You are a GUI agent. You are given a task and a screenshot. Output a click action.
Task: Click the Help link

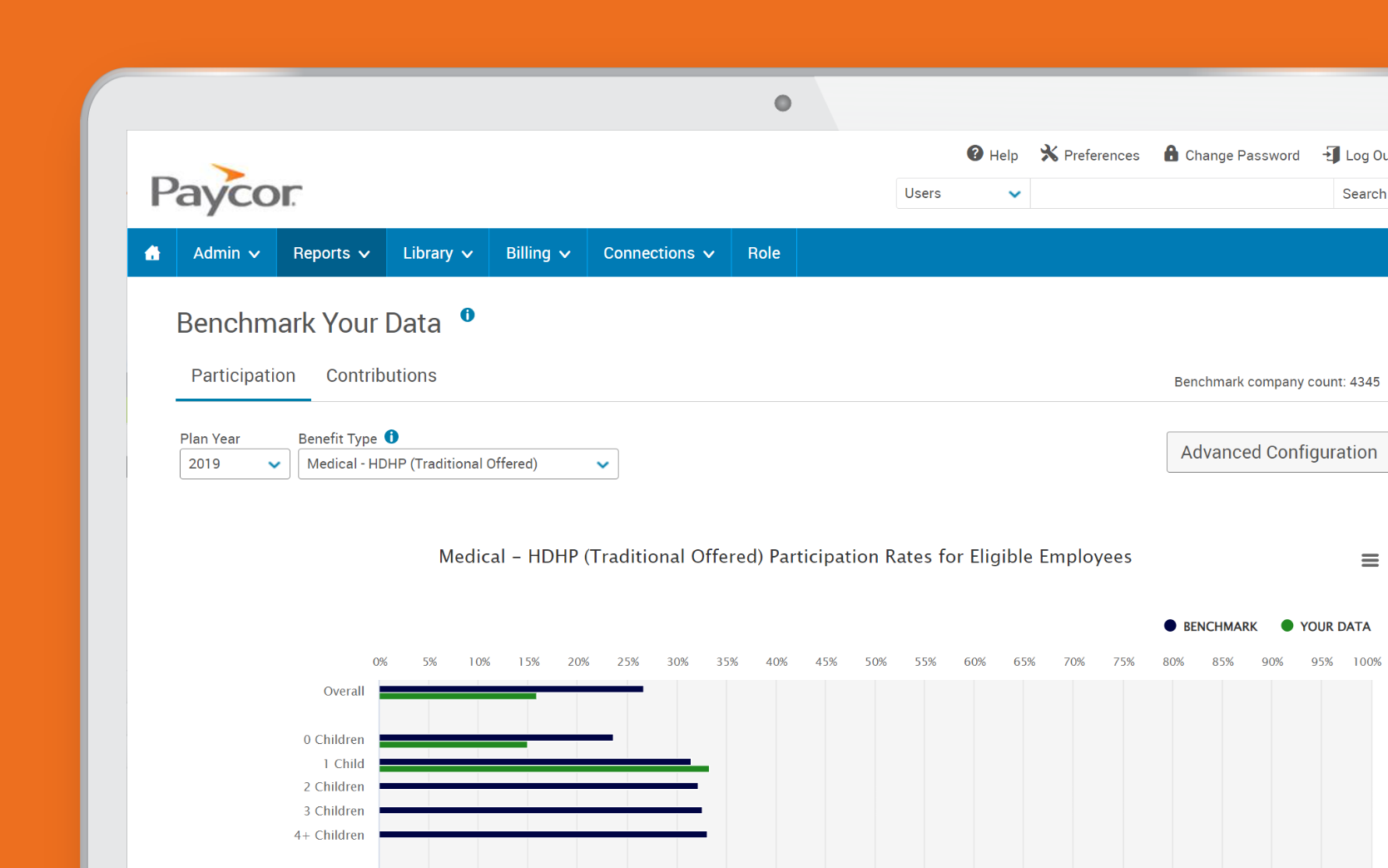coord(1004,155)
